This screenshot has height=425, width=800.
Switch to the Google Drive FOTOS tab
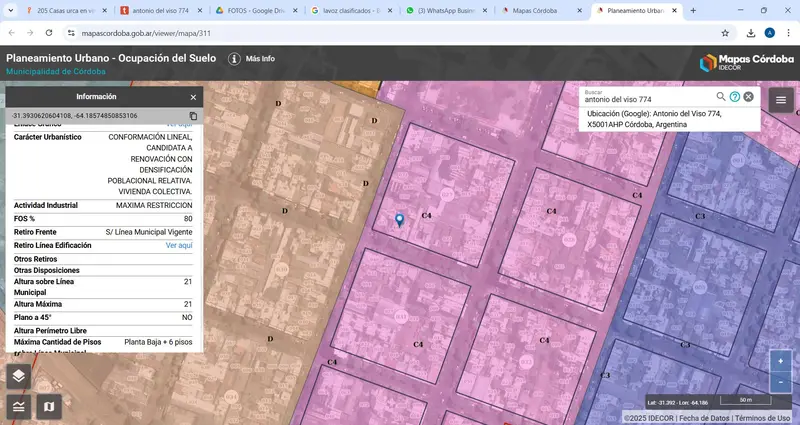click(x=256, y=10)
